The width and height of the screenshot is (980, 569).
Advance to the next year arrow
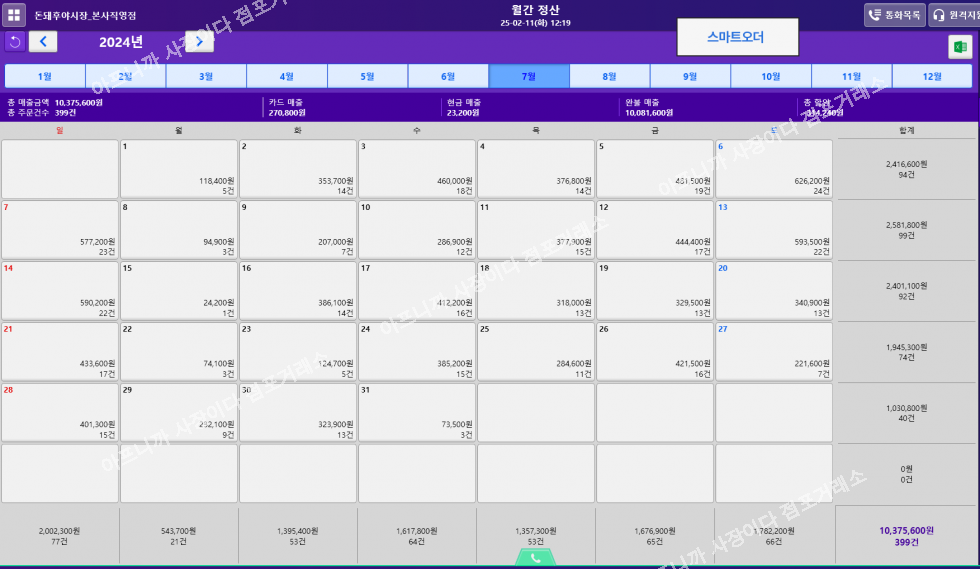pos(200,41)
